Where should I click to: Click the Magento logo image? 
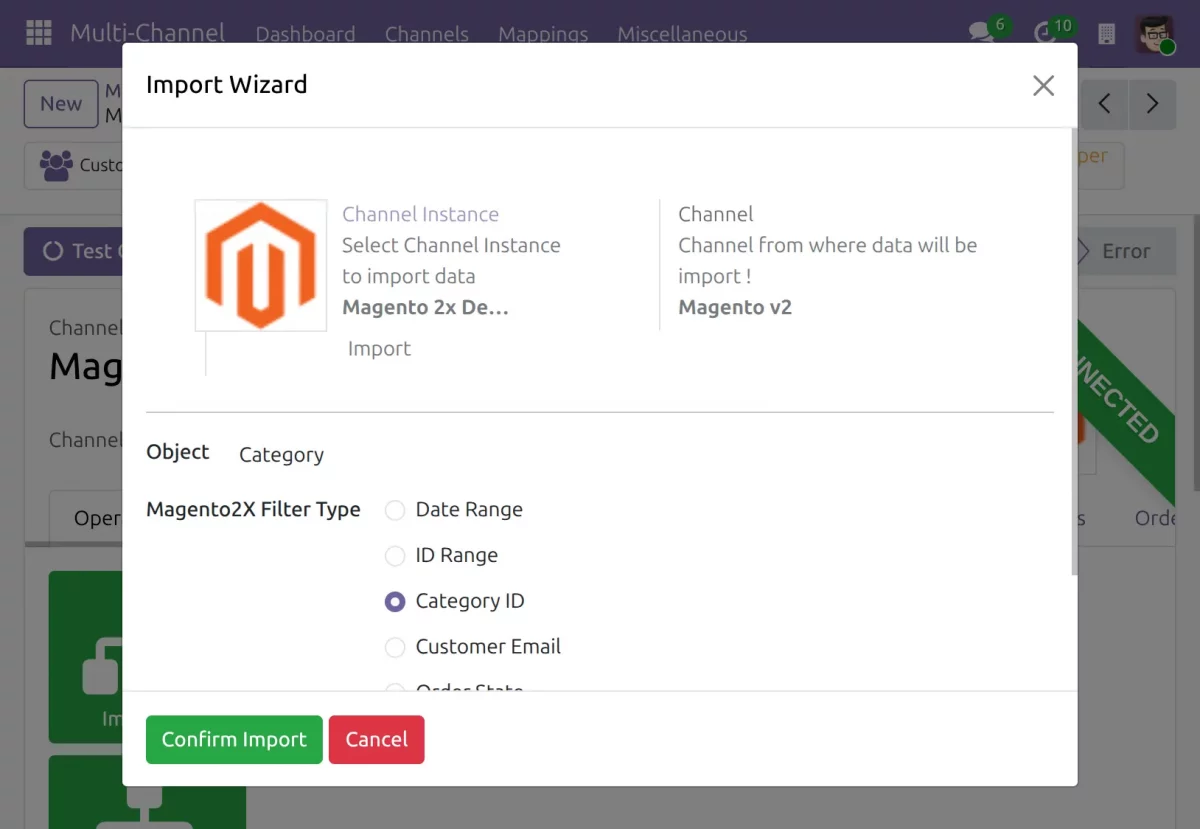tap(261, 265)
